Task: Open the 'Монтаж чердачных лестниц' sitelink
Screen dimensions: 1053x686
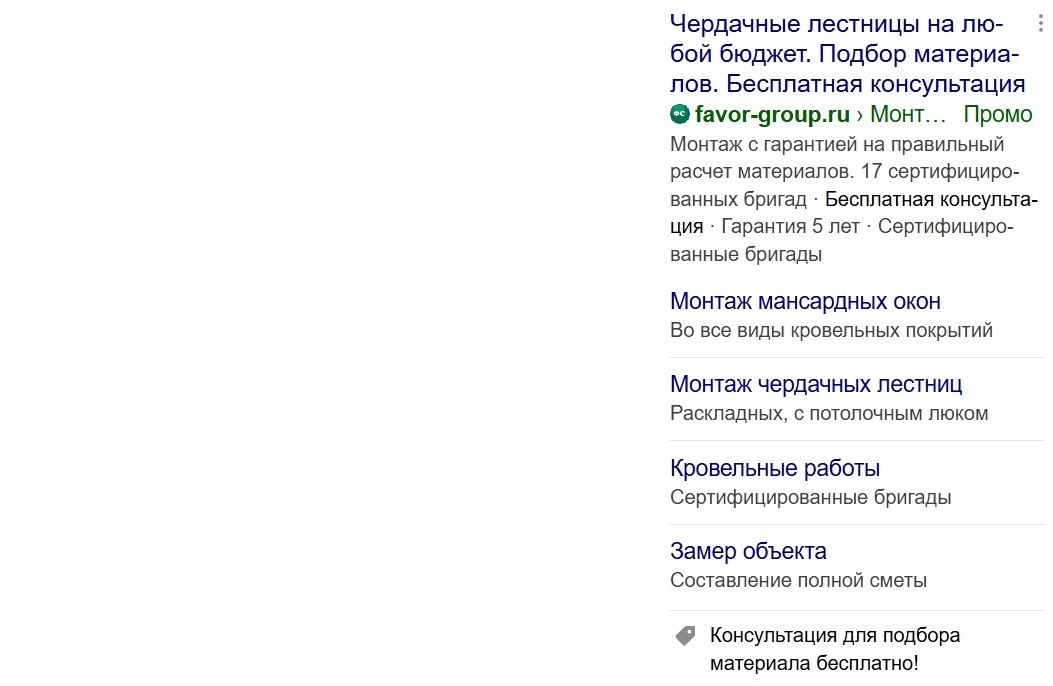Action: pyautogui.click(x=816, y=384)
